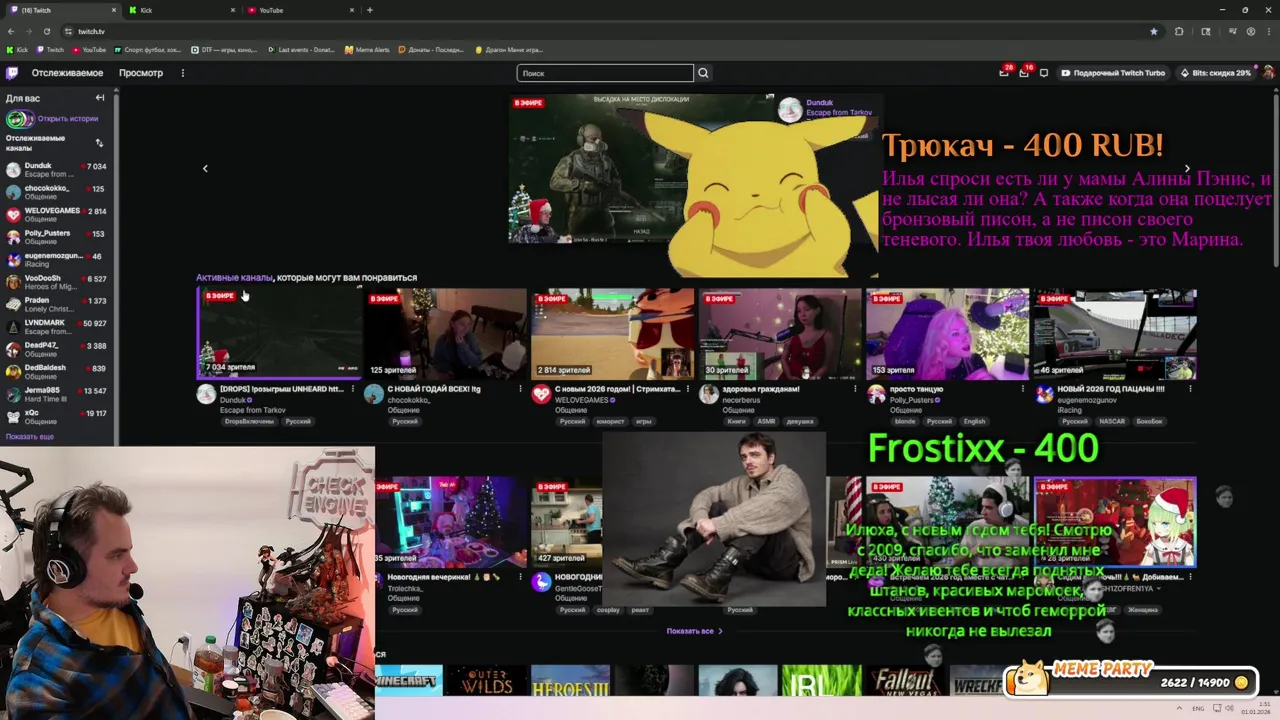
Task: Click the browser back arrow
Action: [x=11, y=31]
